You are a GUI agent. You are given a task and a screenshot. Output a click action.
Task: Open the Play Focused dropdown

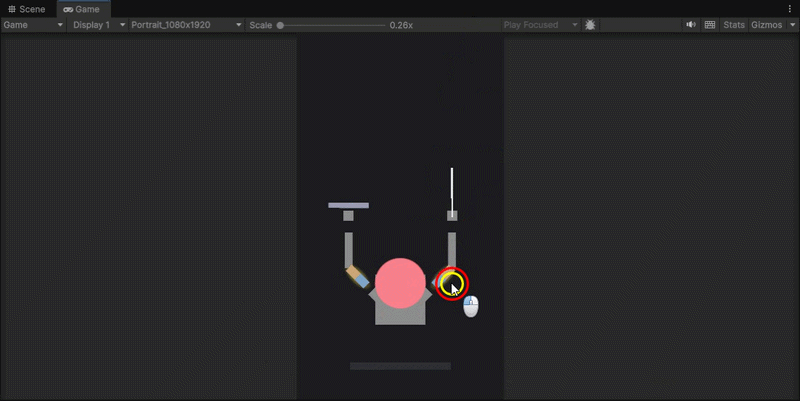[x=540, y=25]
